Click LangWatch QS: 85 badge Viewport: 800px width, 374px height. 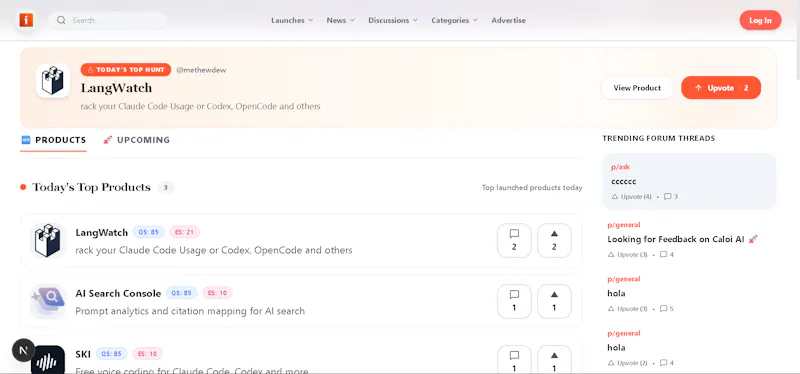[149, 232]
